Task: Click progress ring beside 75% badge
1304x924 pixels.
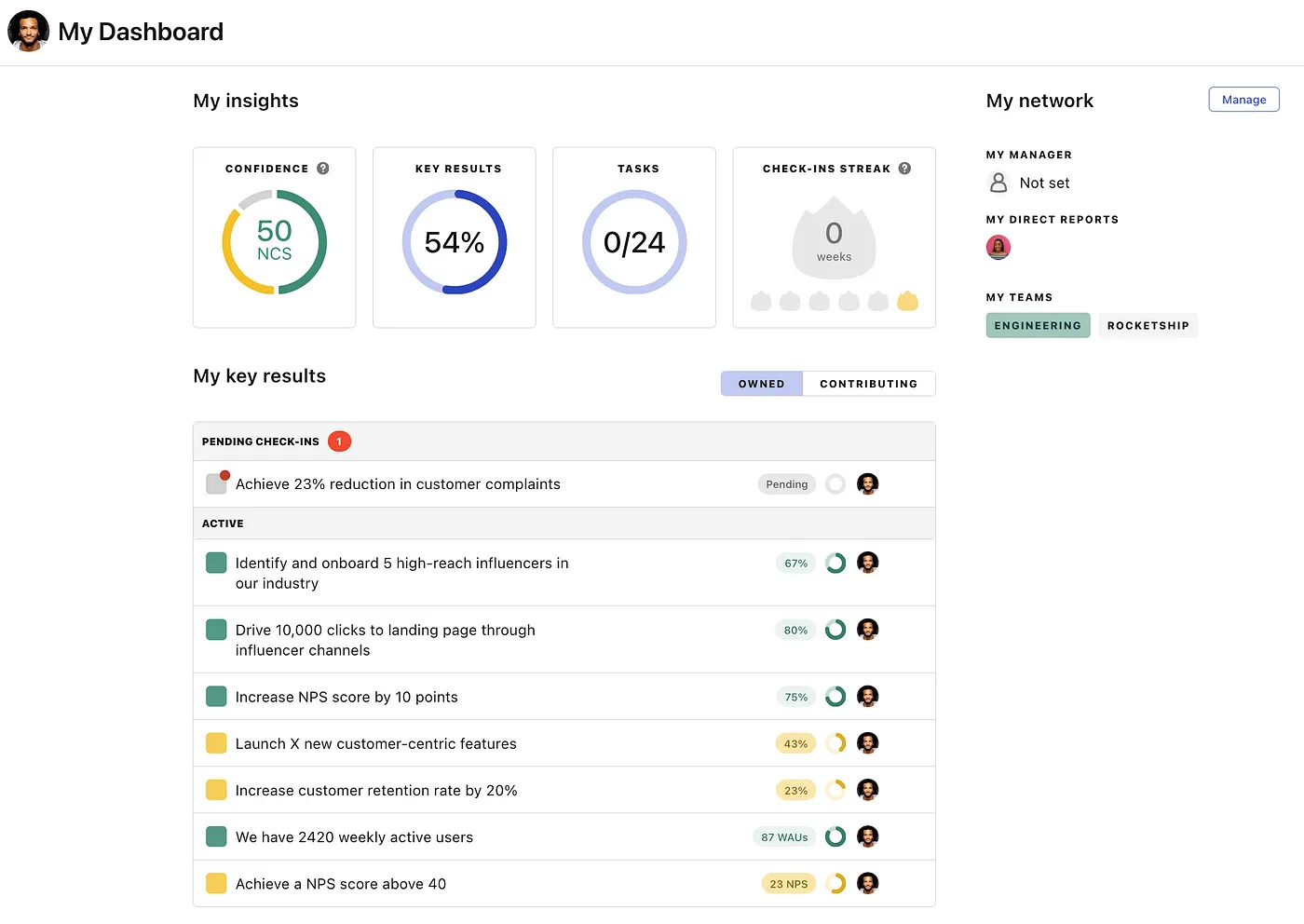Action: click(x=835, y=697)
